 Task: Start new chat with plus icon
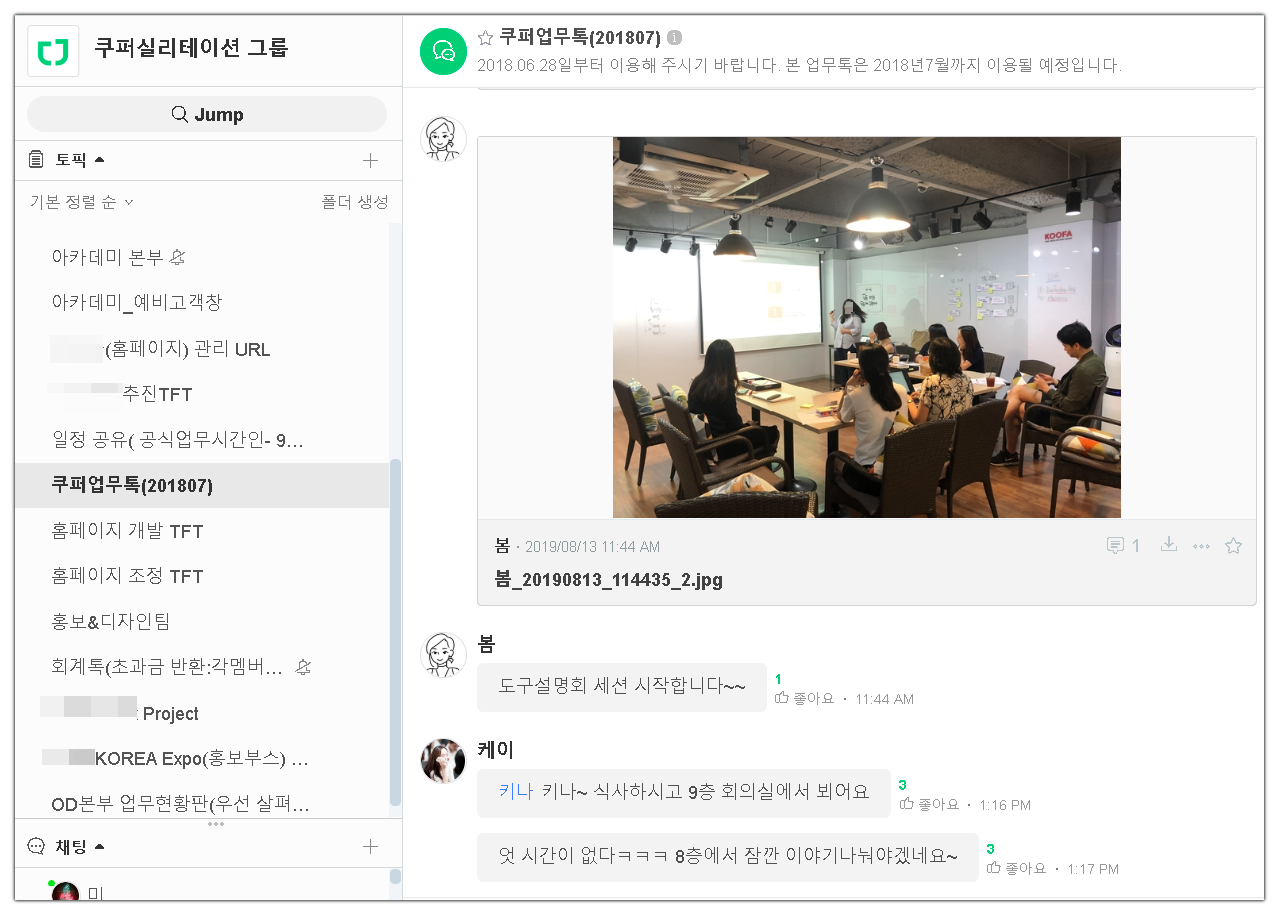370,847
